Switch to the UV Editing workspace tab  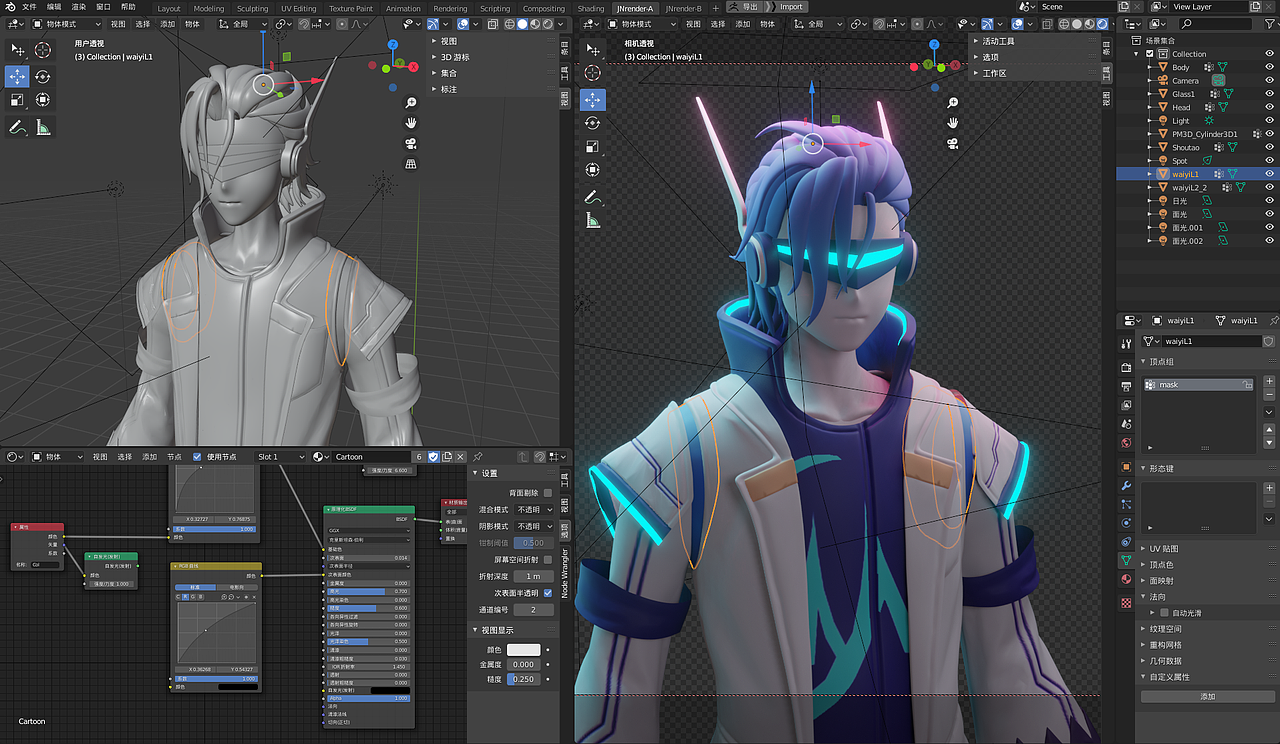click(x=298, y=8)
